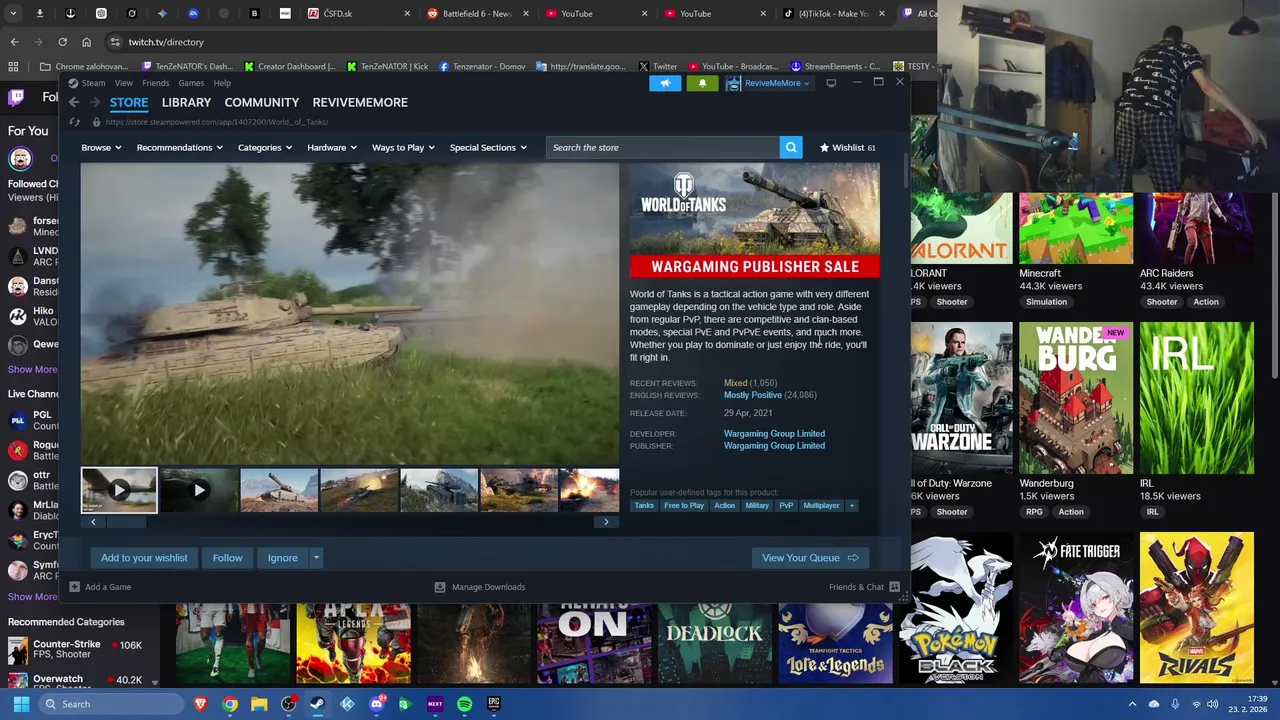Open OBS Studio from taskbar
The height and width of the screenshot is (720, 1280).
point(288,704)
